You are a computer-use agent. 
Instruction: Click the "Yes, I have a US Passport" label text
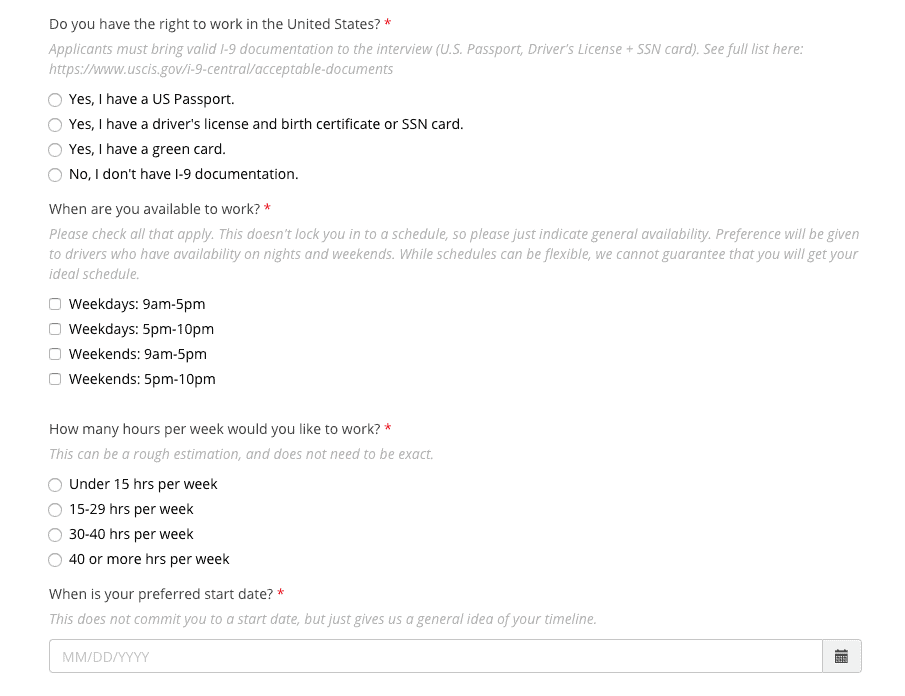click(x=150, y=99)
